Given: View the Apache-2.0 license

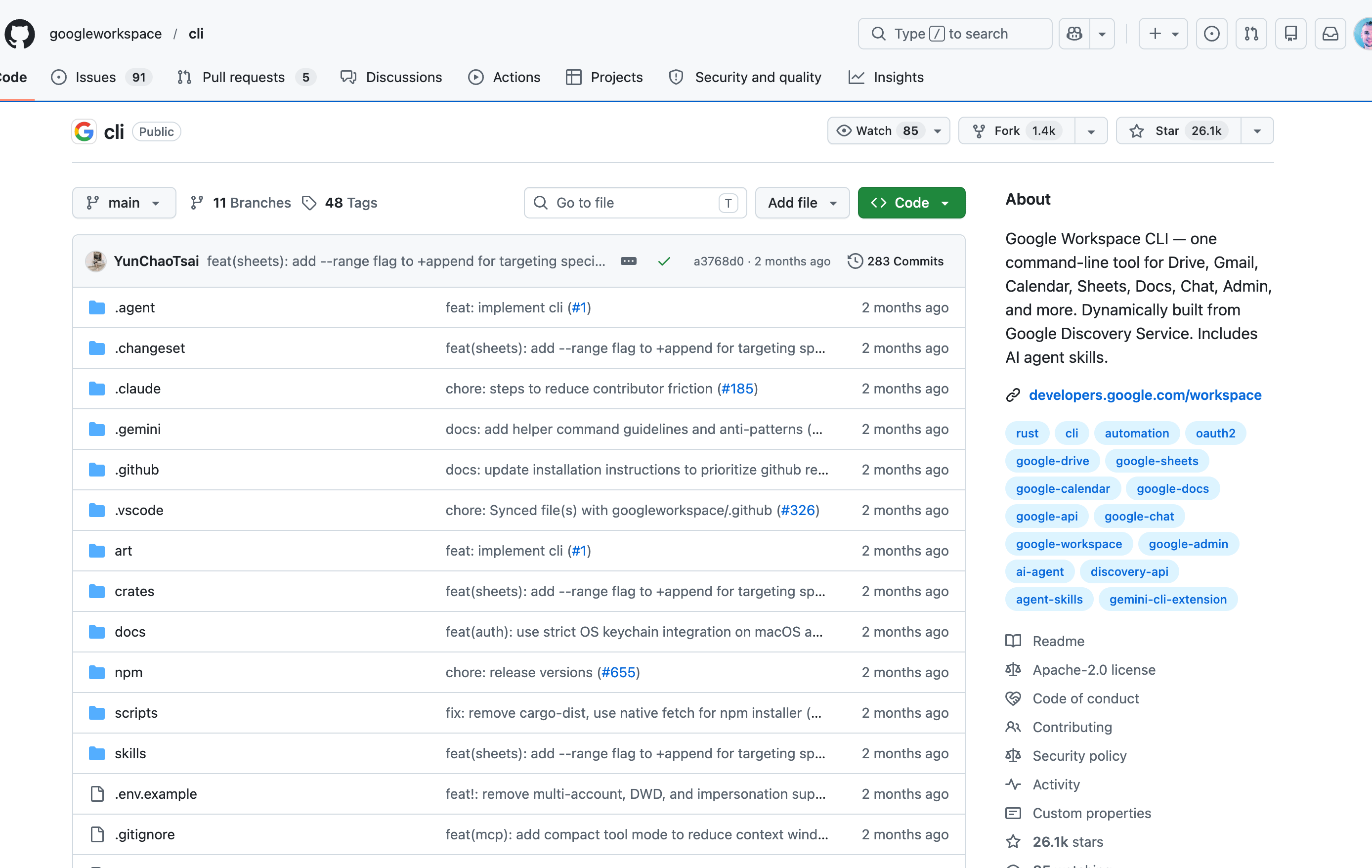Looking at the screenshot, I should tap(1094, 670).
